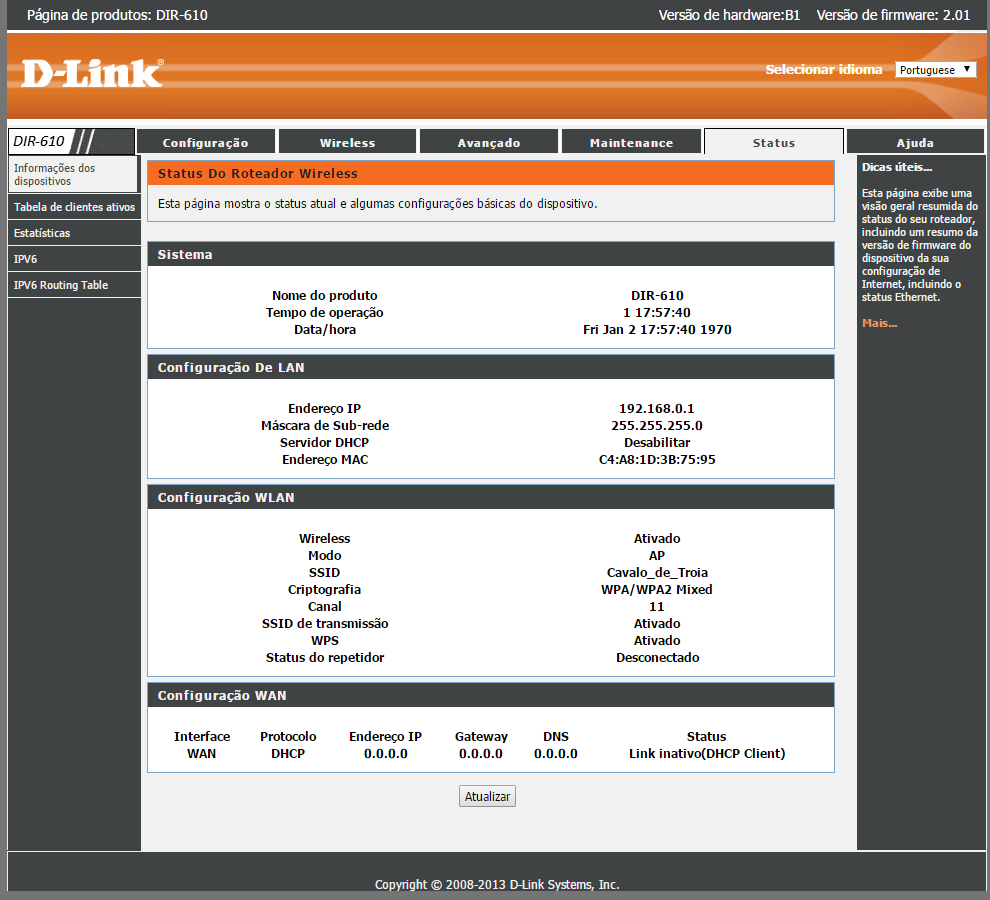Open the IPV6 sidebar item
This screenshot has width=990, height=900.
click(75, 259)
